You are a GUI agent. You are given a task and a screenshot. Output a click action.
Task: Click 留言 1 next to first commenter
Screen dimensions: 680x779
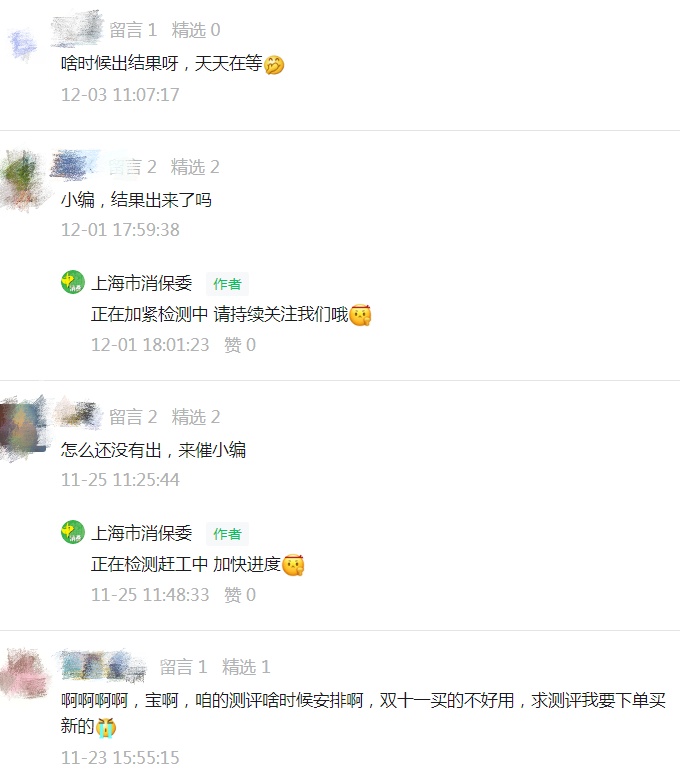(x=133, y=30)
